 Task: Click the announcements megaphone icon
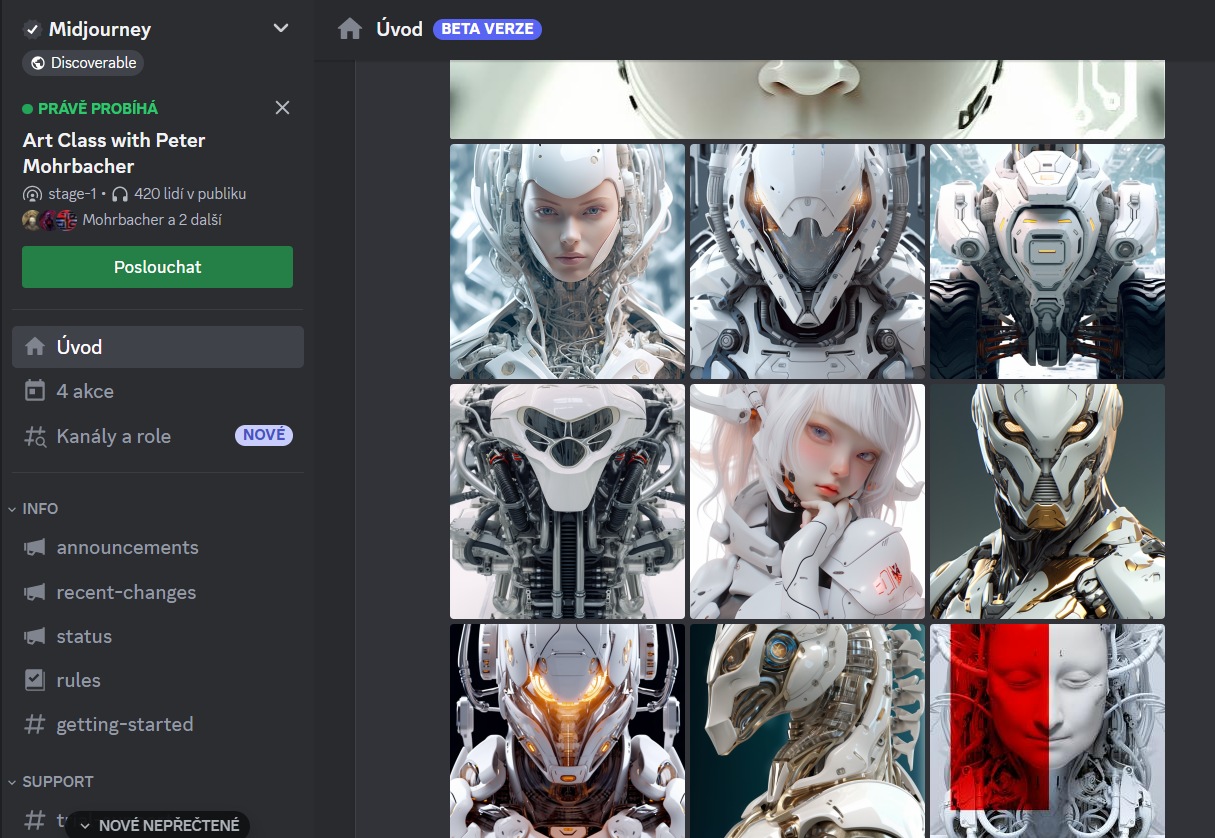(35, 547)
